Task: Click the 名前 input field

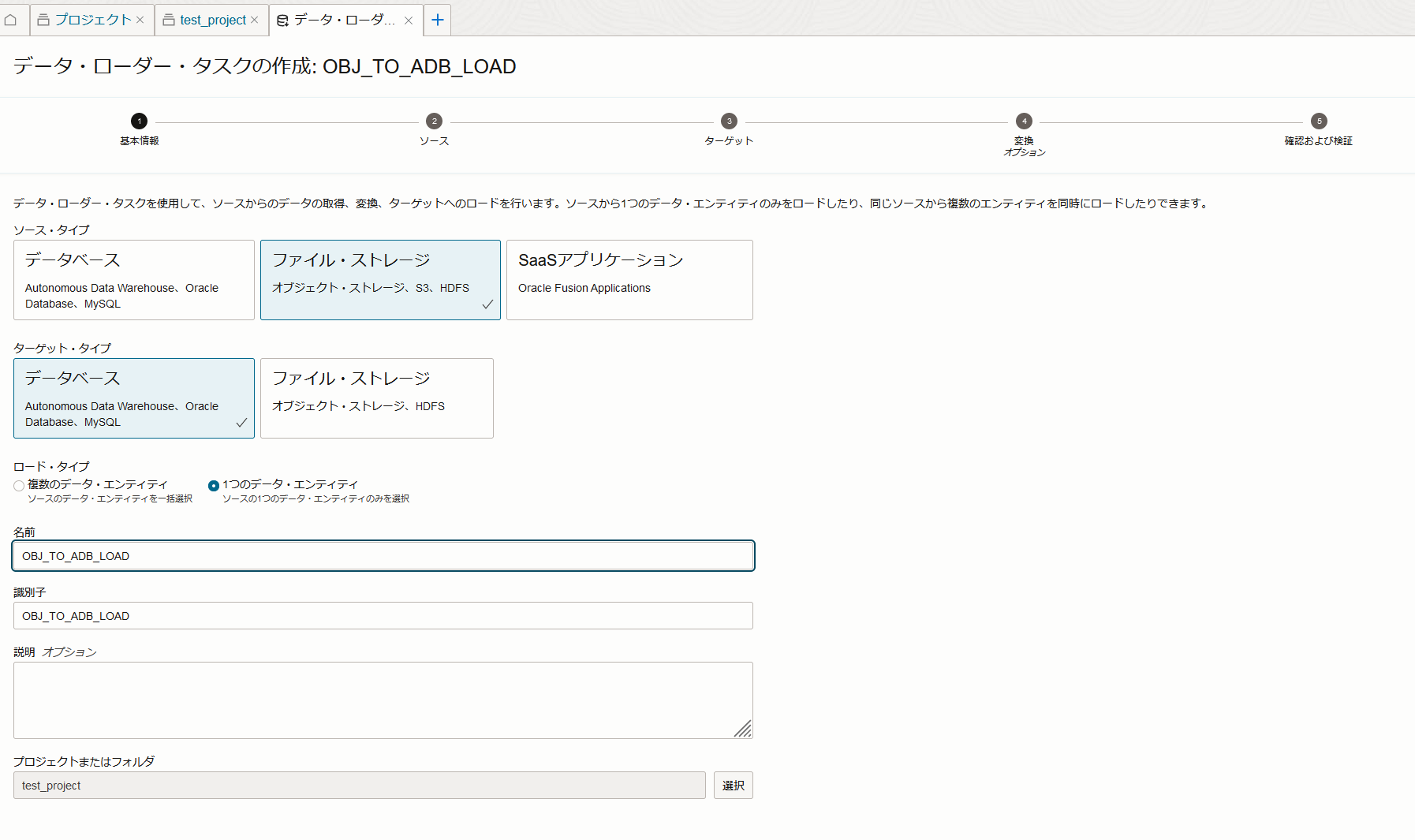Action: [383, 556]
